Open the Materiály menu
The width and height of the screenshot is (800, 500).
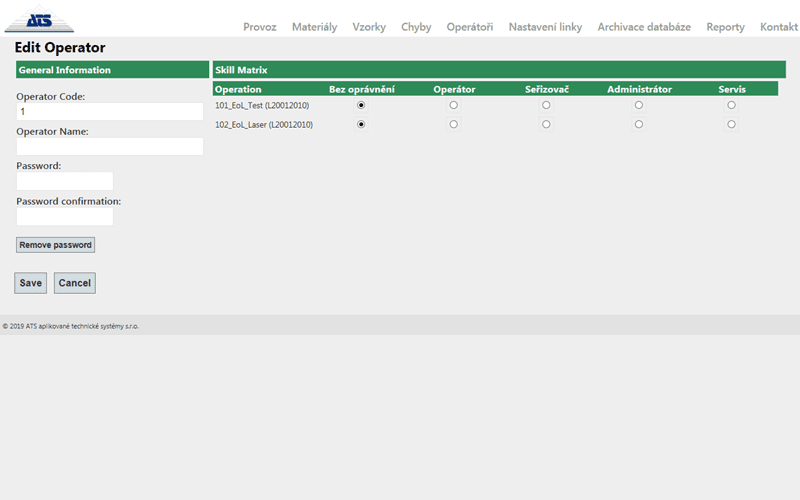(x=314, y=27)
